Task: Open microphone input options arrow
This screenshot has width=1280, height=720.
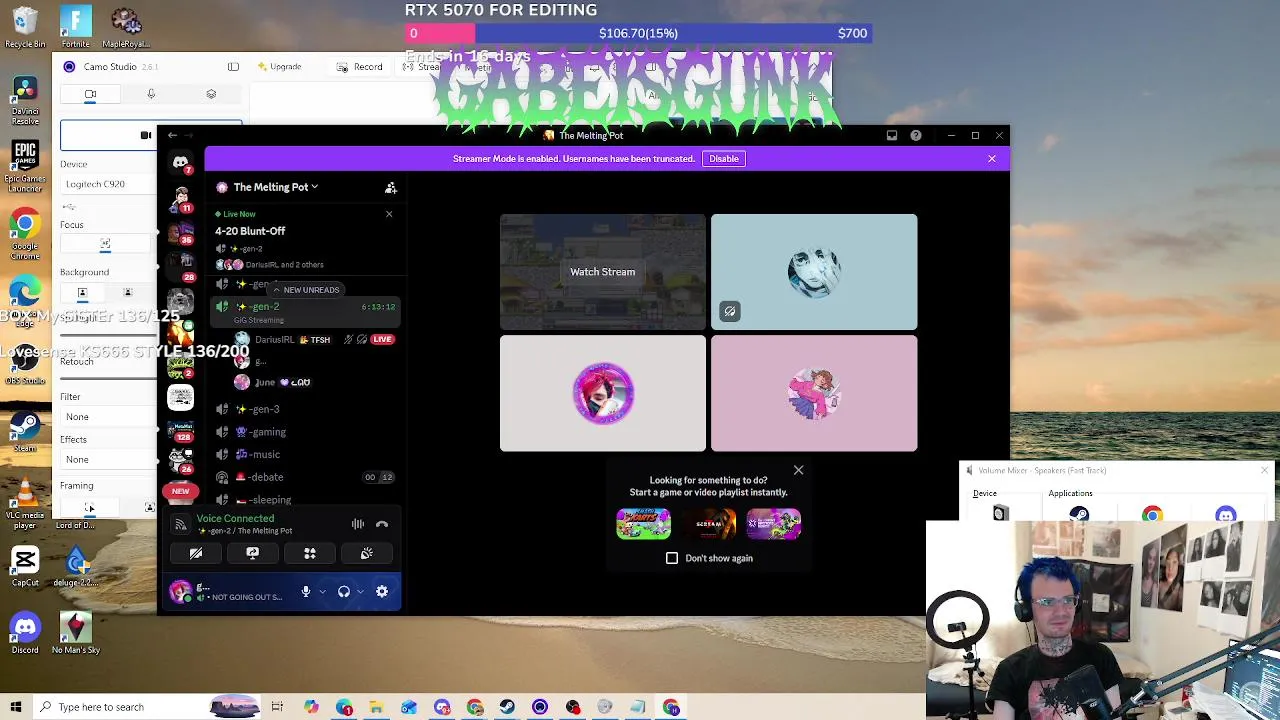Action: 322,592
